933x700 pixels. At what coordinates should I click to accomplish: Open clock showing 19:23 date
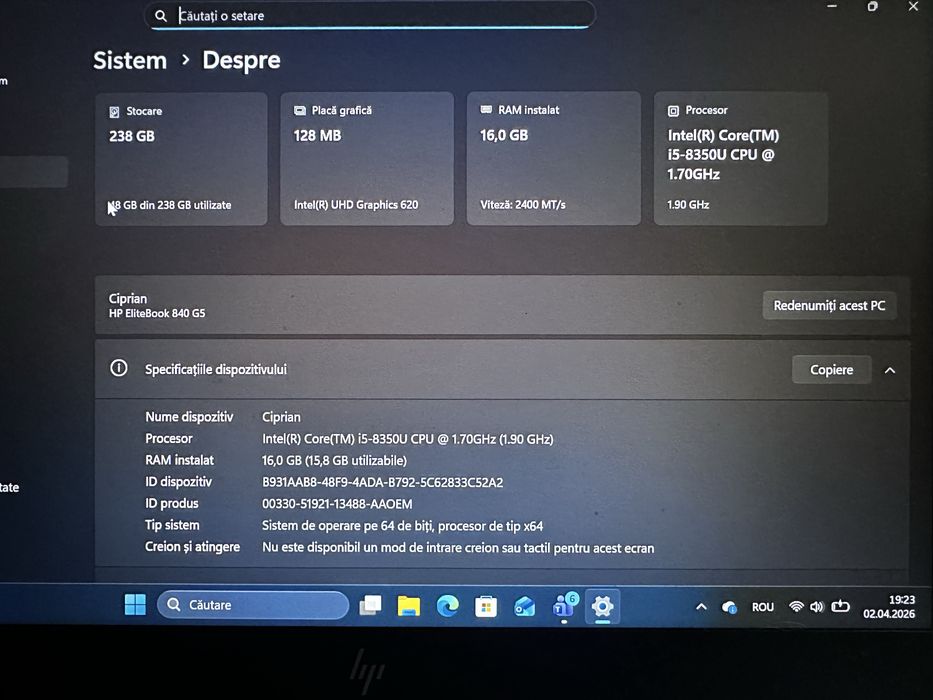click(x=889, y=607)
